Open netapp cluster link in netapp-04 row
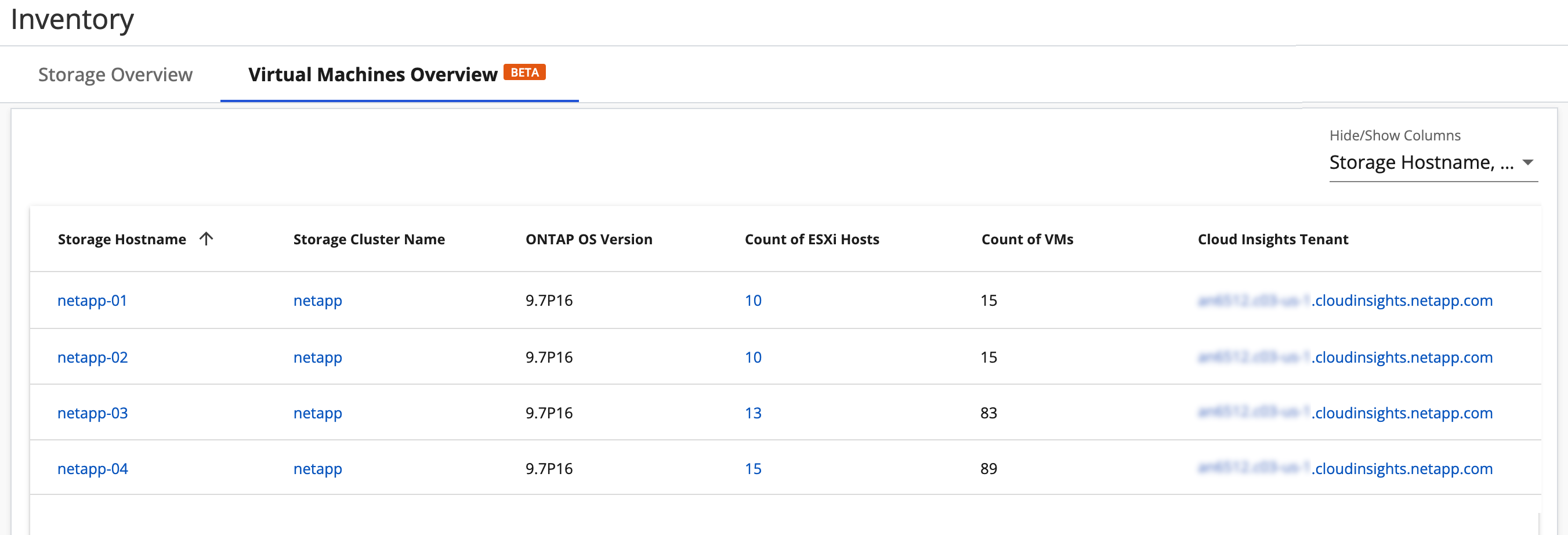The image size is (1568, 535). [318, 469]
